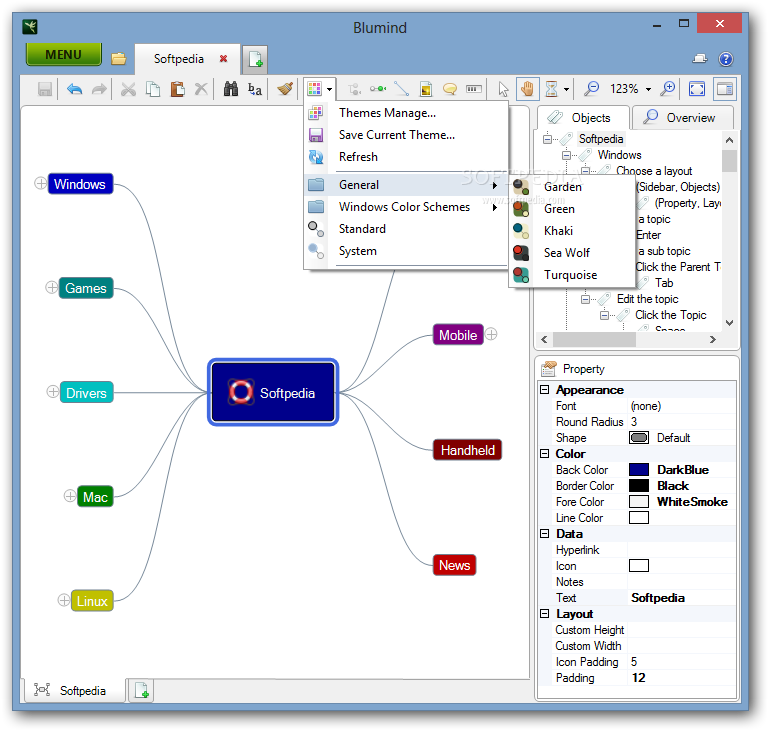The image size is (769, 731).
Task: Close the Softpedia document tab
Action: (224, 59)
